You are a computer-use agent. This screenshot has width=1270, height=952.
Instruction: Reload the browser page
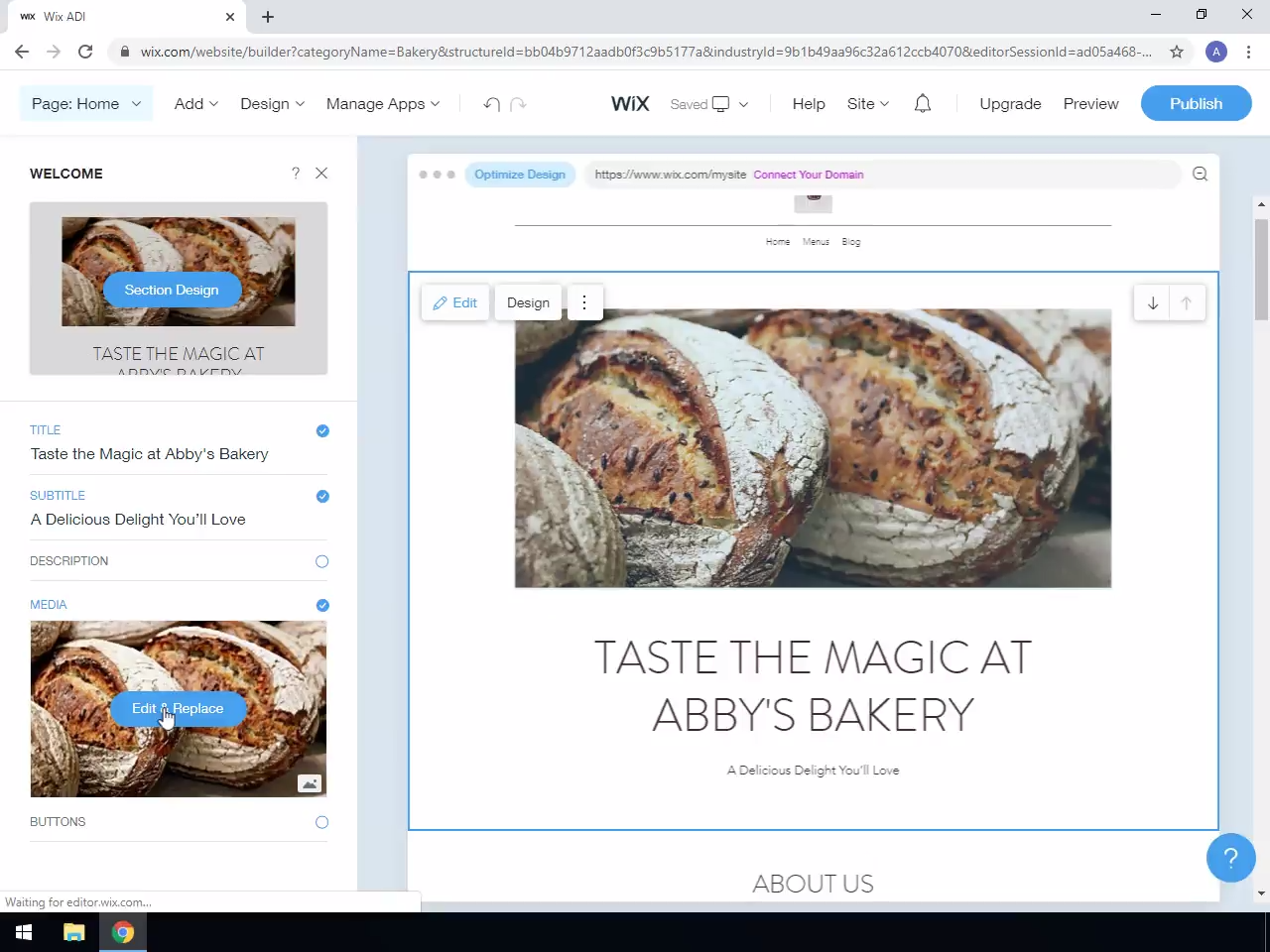click(x=85, y=52)
